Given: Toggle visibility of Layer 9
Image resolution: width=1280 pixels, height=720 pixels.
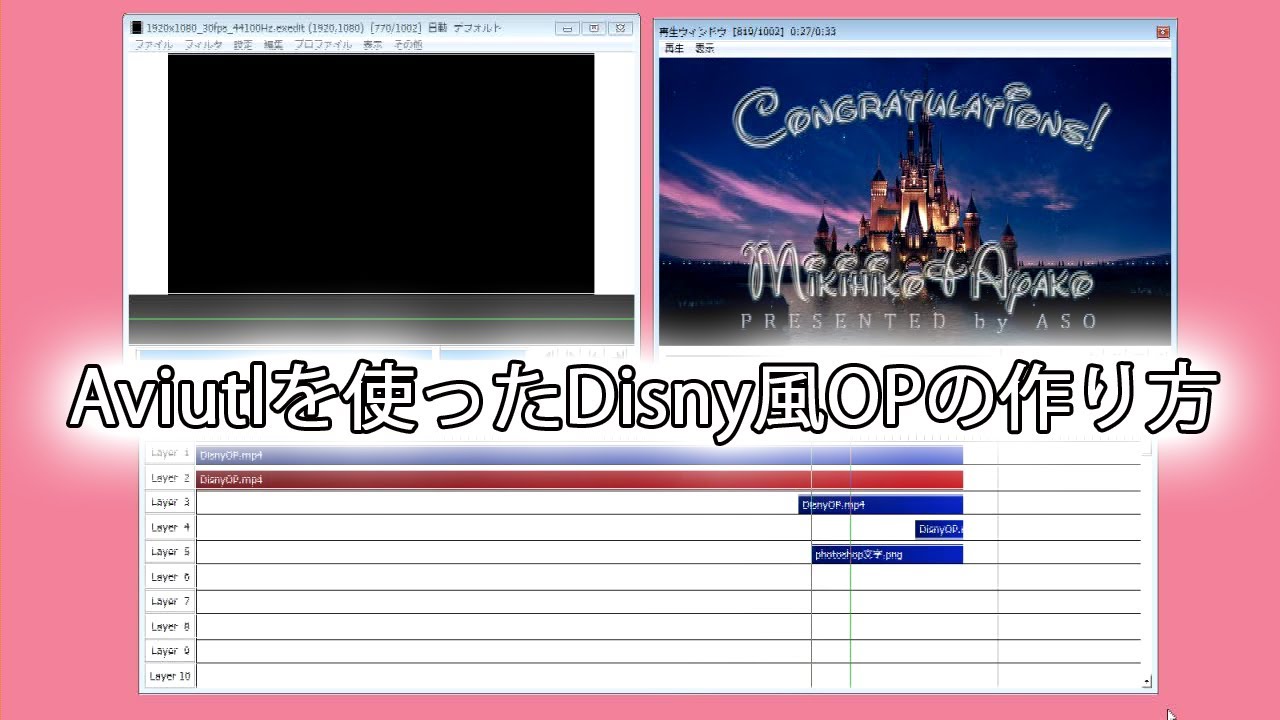Looking at the screenshot, I should (170, 651).
